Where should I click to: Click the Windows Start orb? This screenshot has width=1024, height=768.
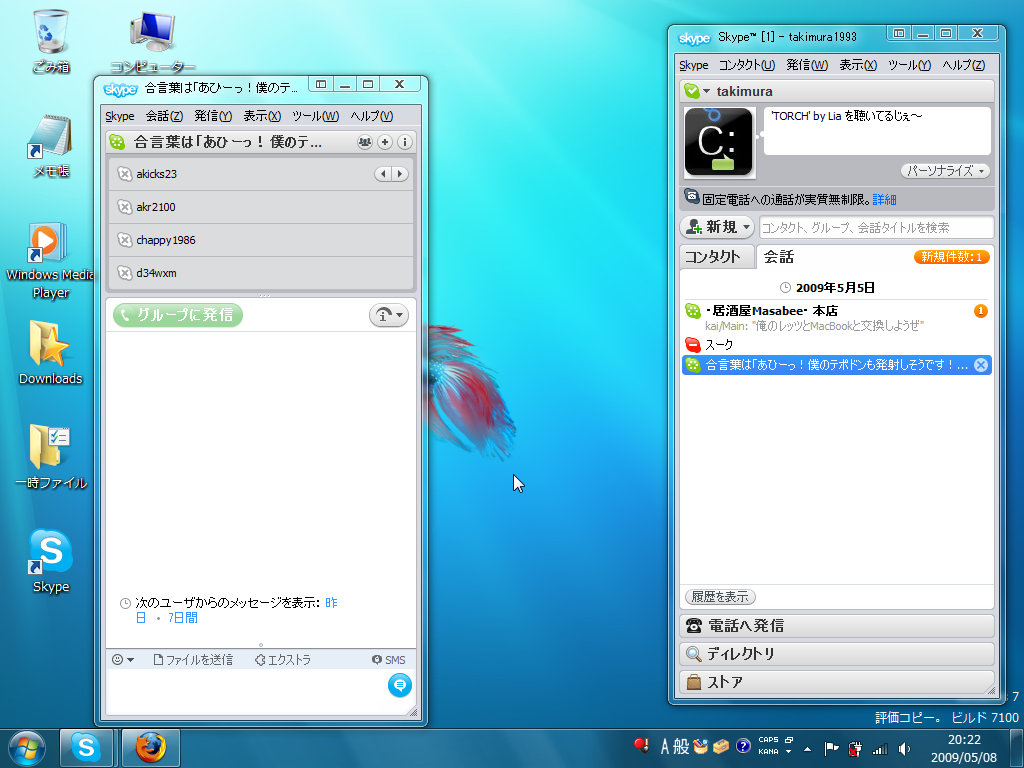point(27,748)
